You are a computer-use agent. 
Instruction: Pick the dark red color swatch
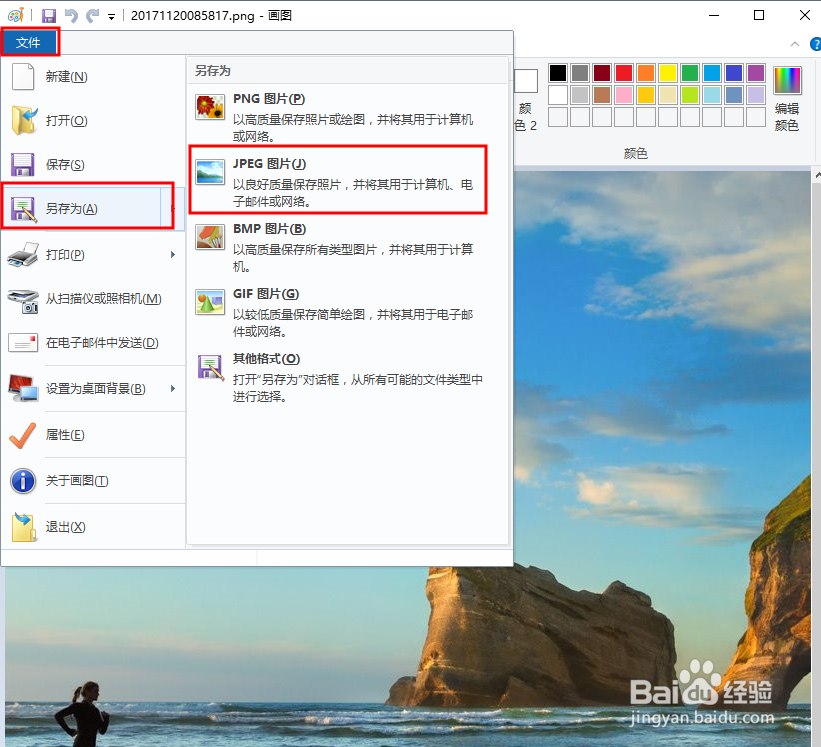coord(602,73)
